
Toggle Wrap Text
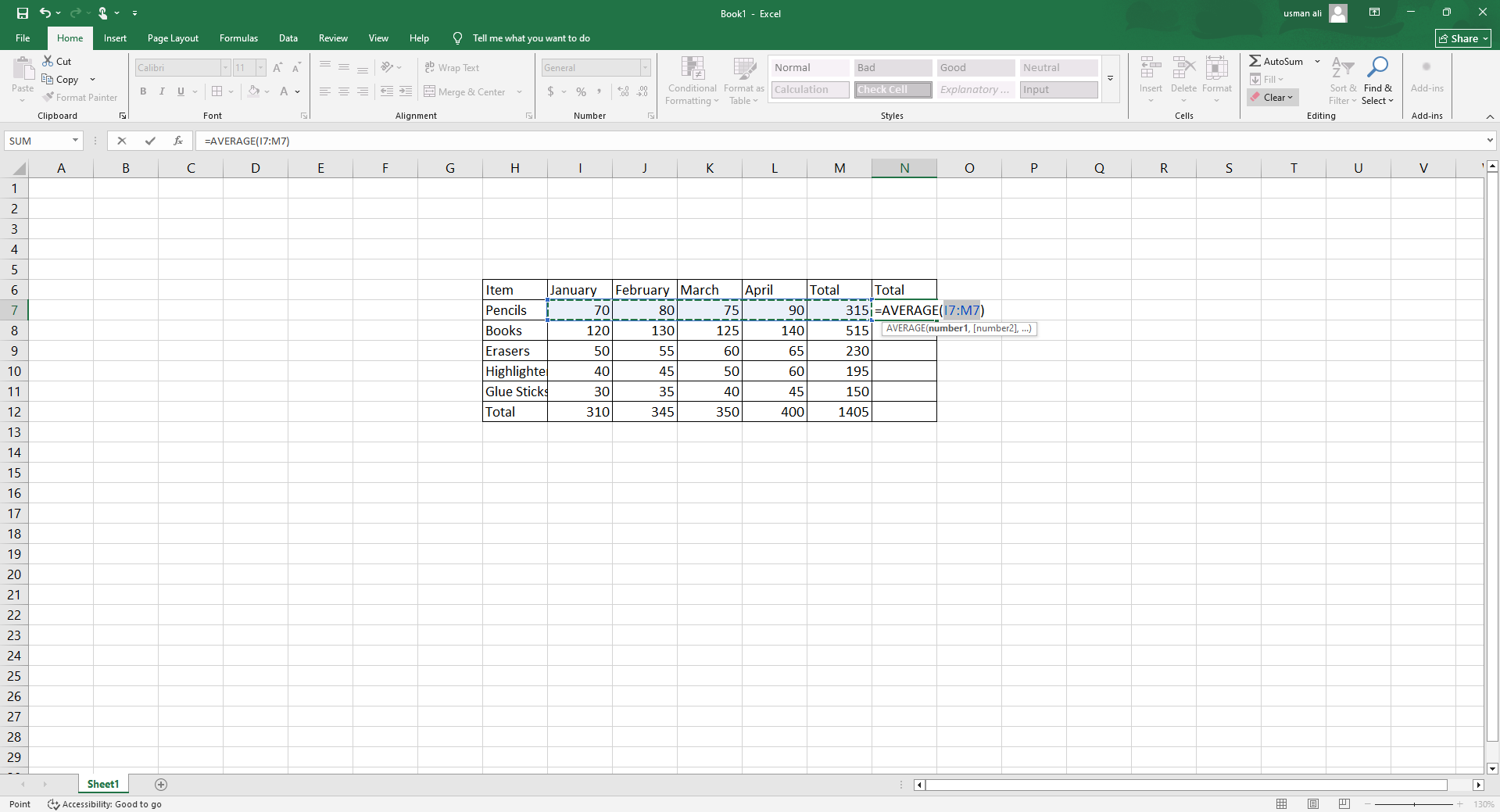pyautogui.click(x=452, y=68)
